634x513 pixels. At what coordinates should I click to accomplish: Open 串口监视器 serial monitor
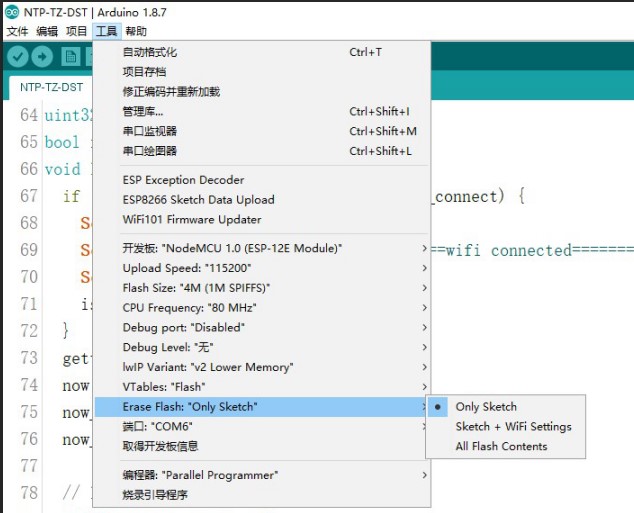[262, 131]
